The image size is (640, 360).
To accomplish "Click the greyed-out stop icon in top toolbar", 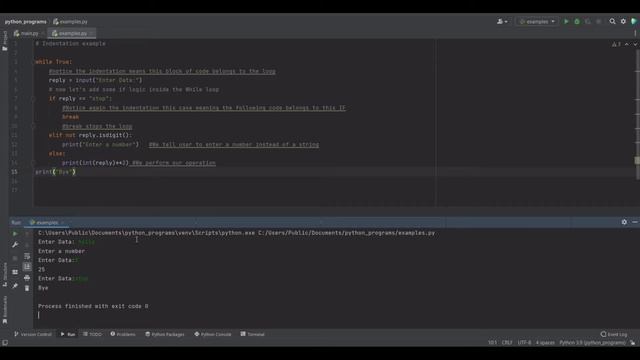I will 598,21.
